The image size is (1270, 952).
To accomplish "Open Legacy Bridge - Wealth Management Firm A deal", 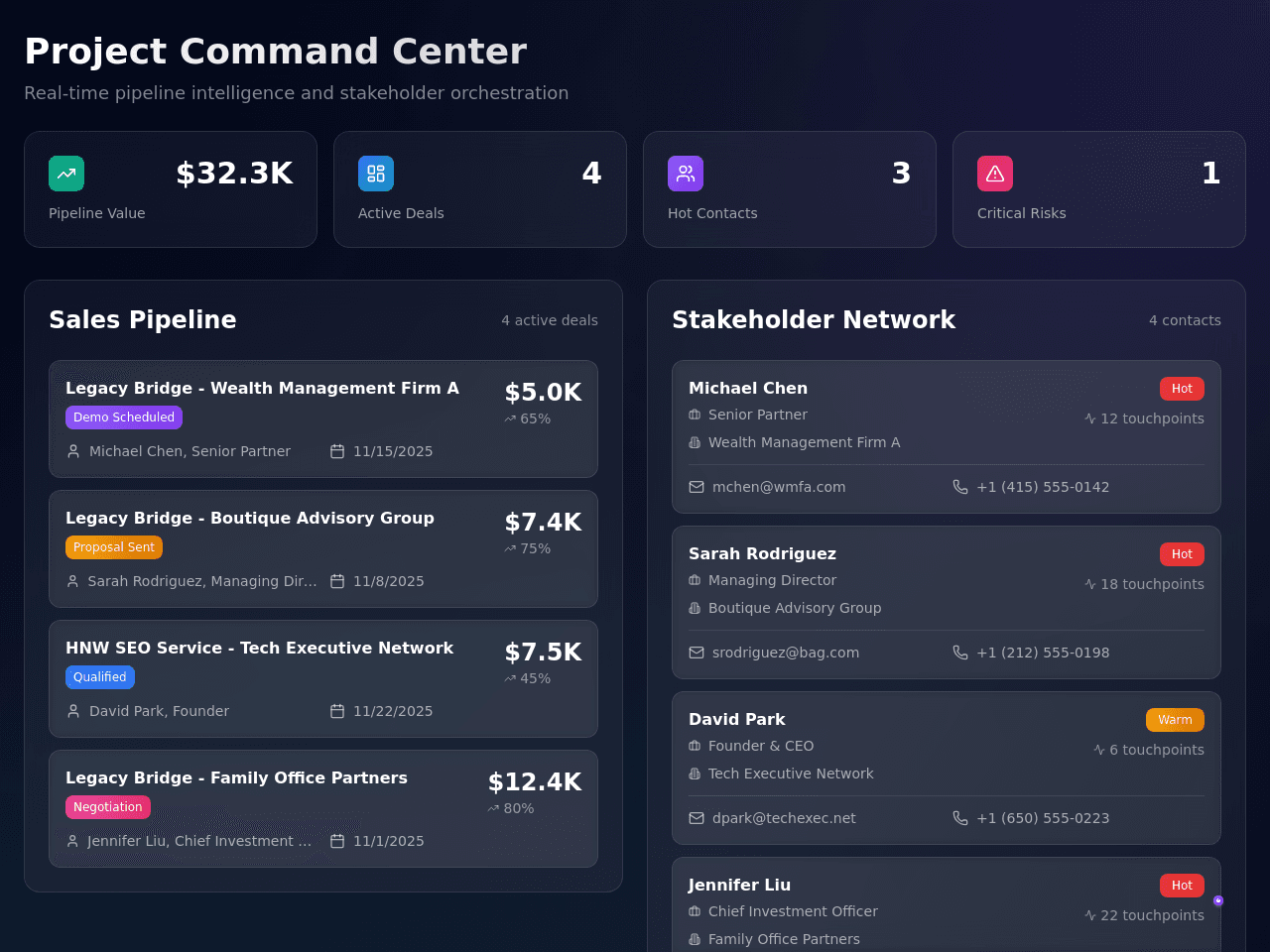I will pos(323,419).
